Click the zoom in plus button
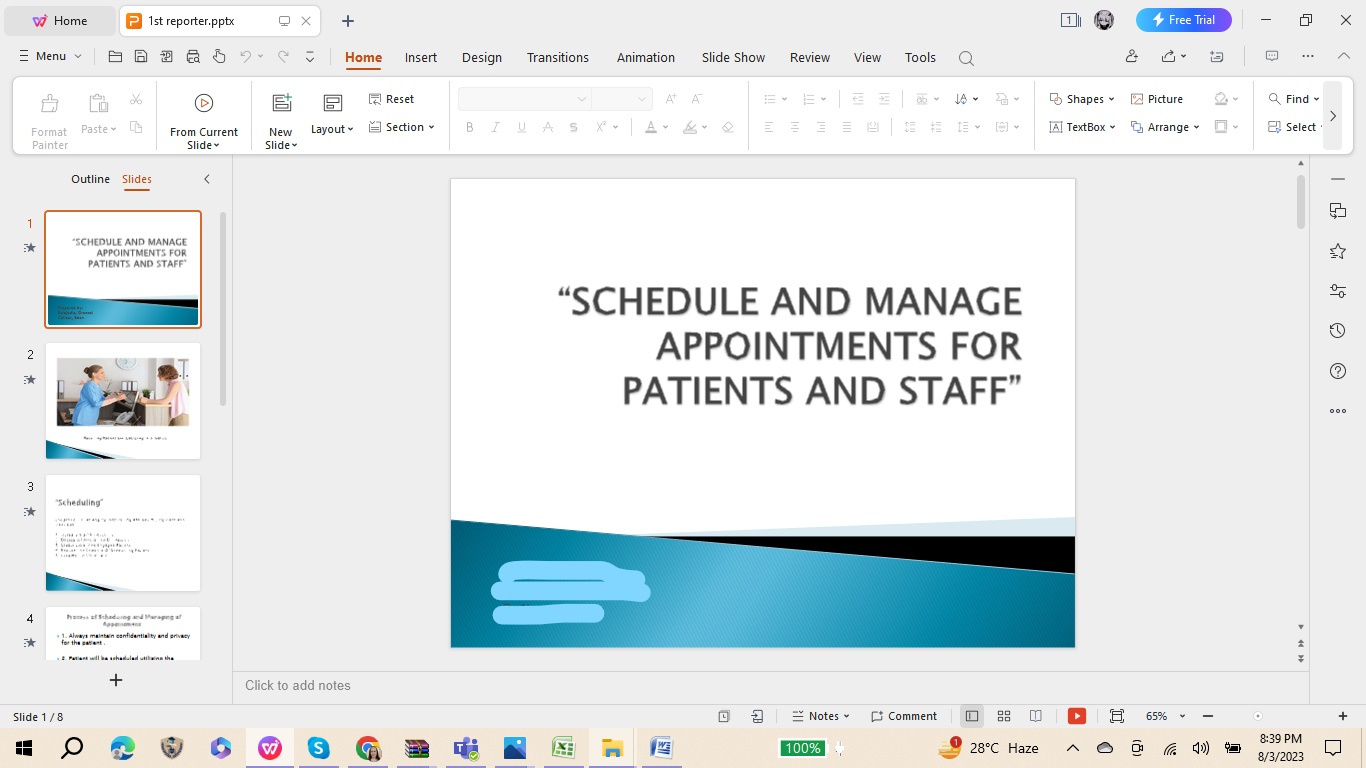Image resolution: width=1366 pixels, height=768 pixels. click(1343, 716)
